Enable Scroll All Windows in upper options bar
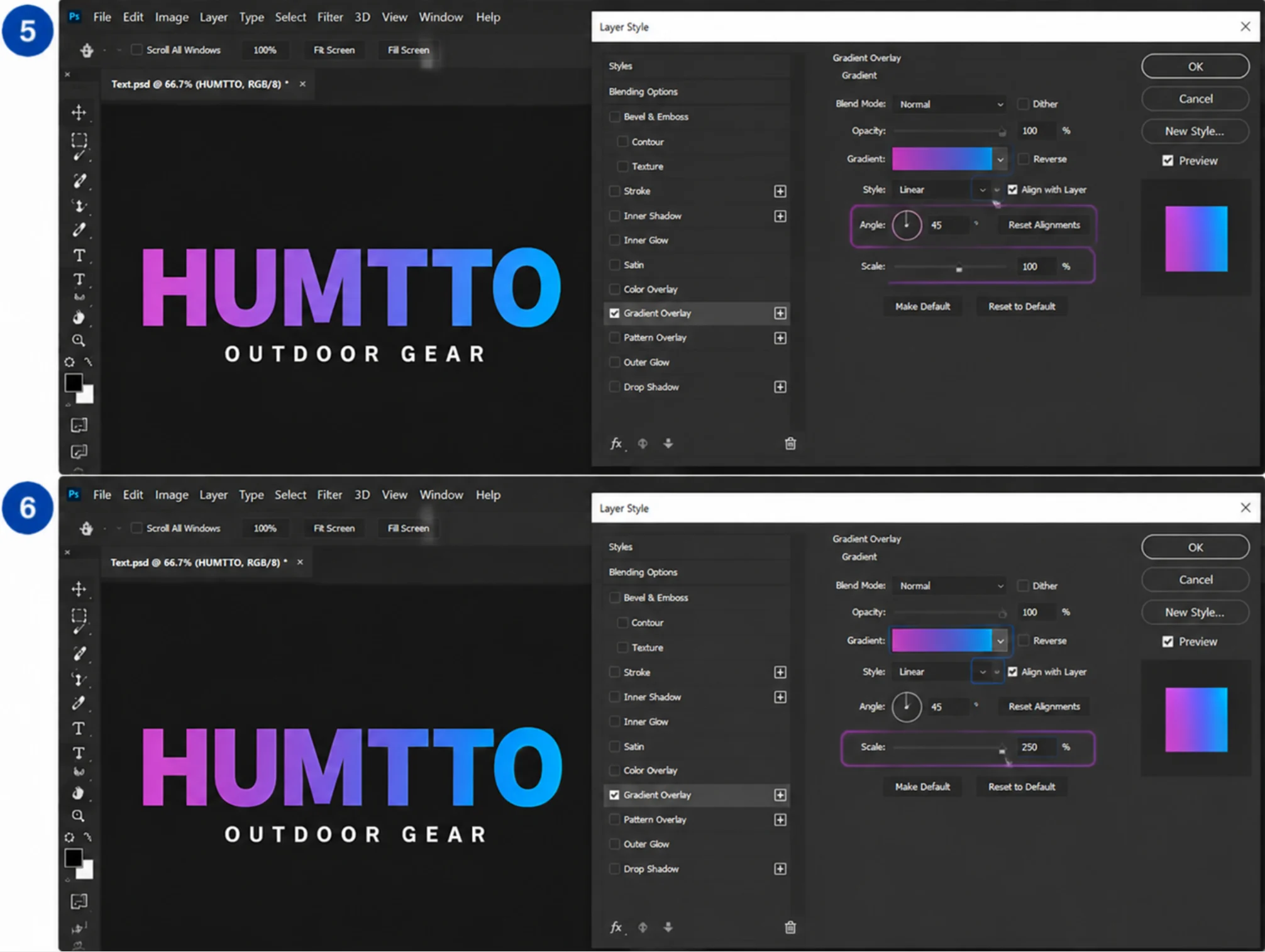 tap(136, 50)
